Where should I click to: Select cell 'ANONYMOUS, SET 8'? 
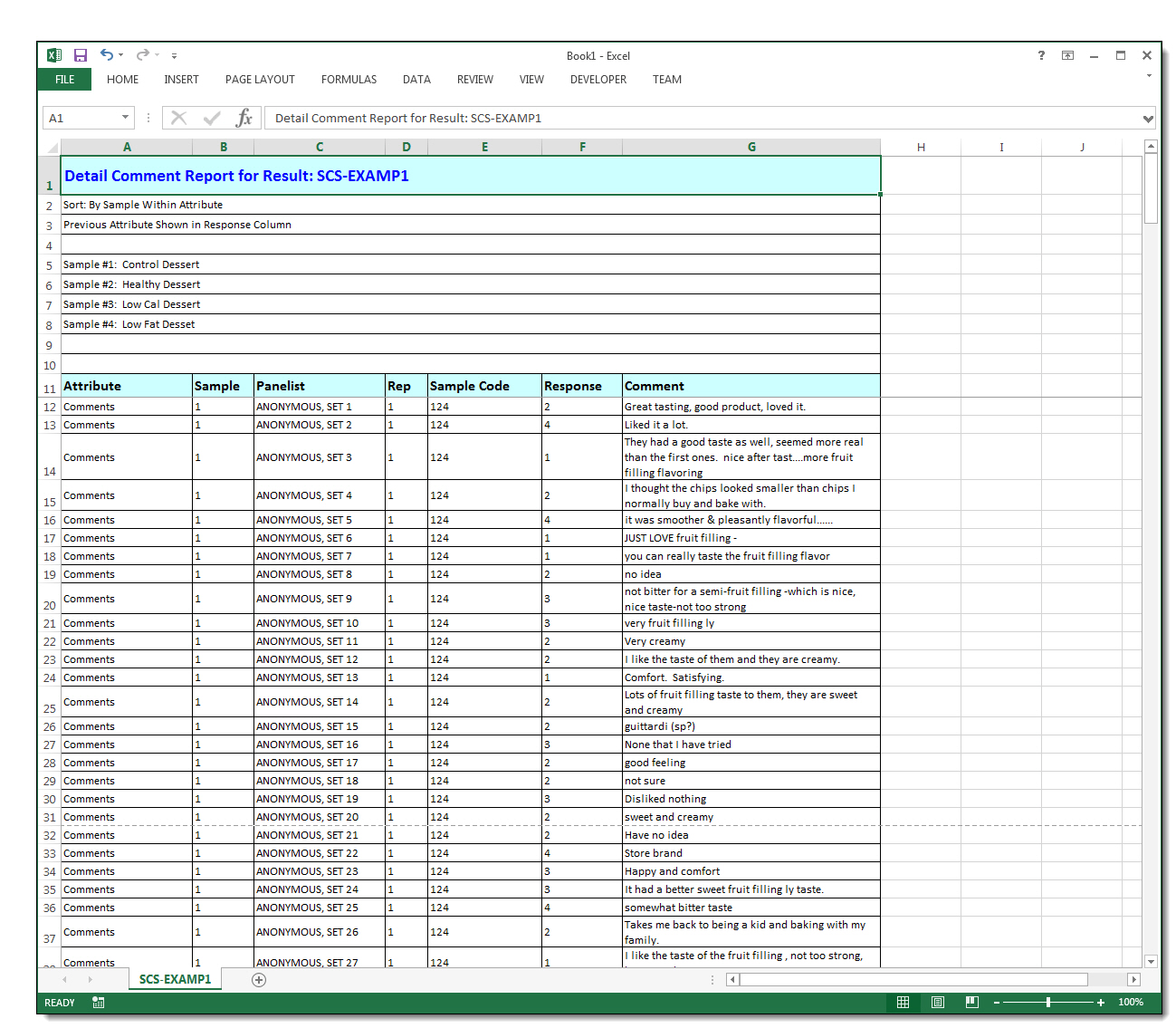[320, 574]
